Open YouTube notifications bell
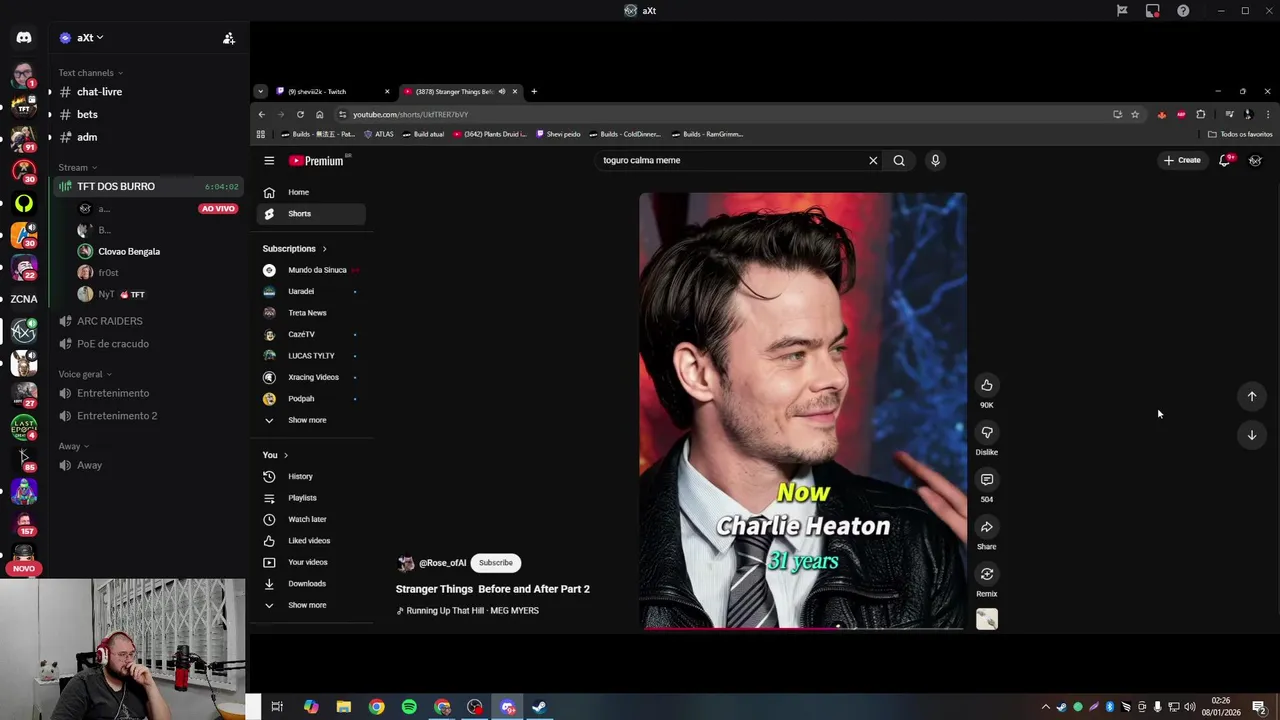 point(1224,160)
